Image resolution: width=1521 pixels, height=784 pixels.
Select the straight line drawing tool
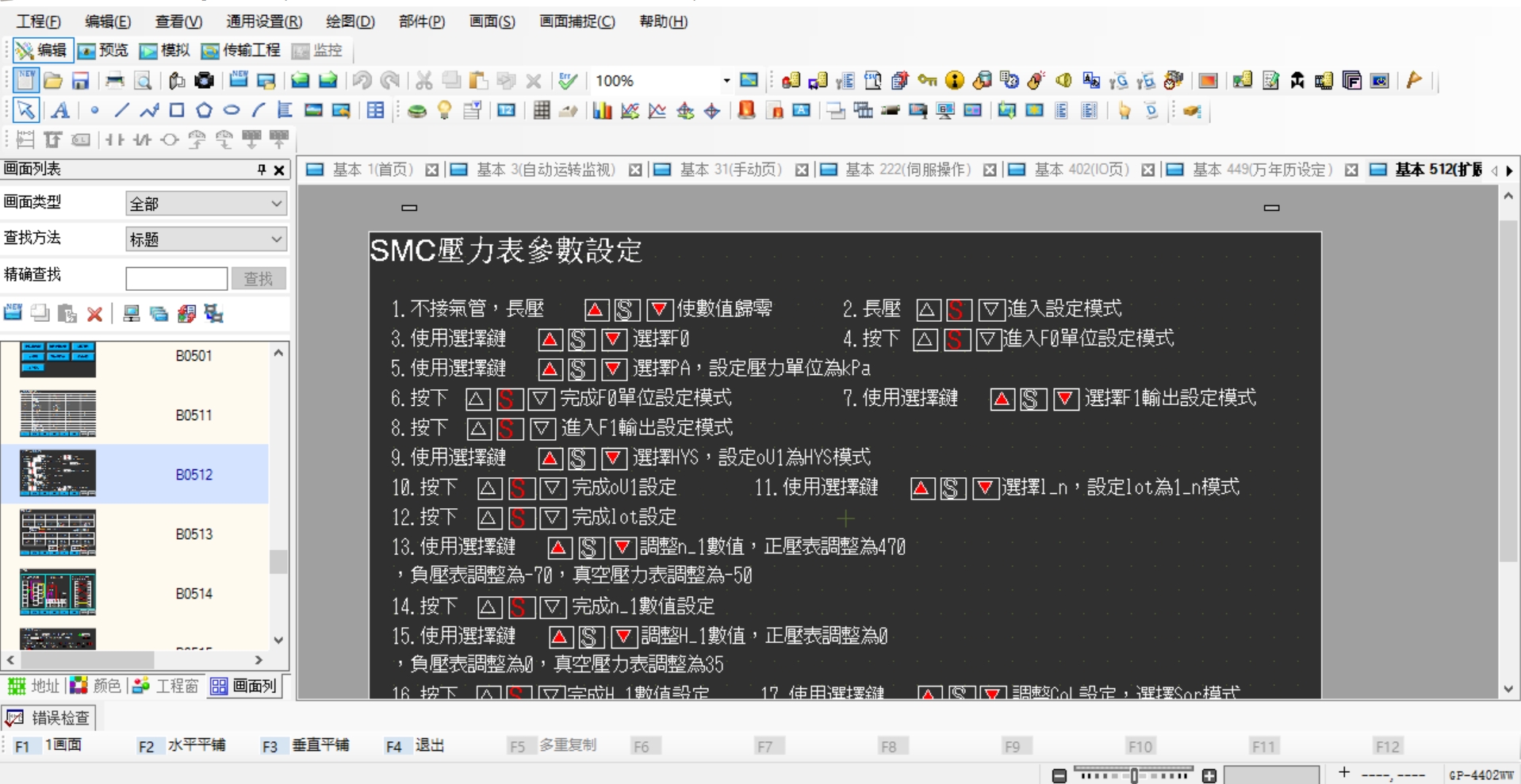point(121,110)
